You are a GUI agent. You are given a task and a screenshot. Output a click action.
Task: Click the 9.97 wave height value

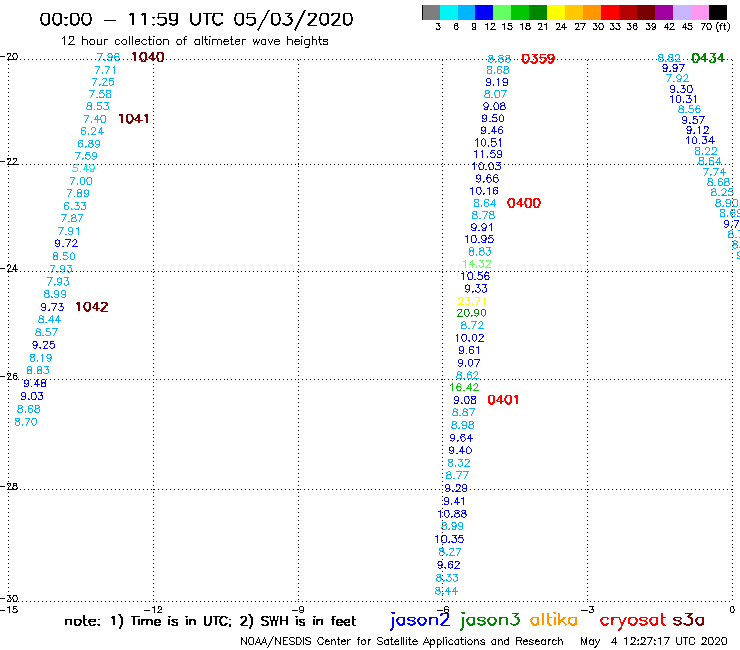coord(673,68)
